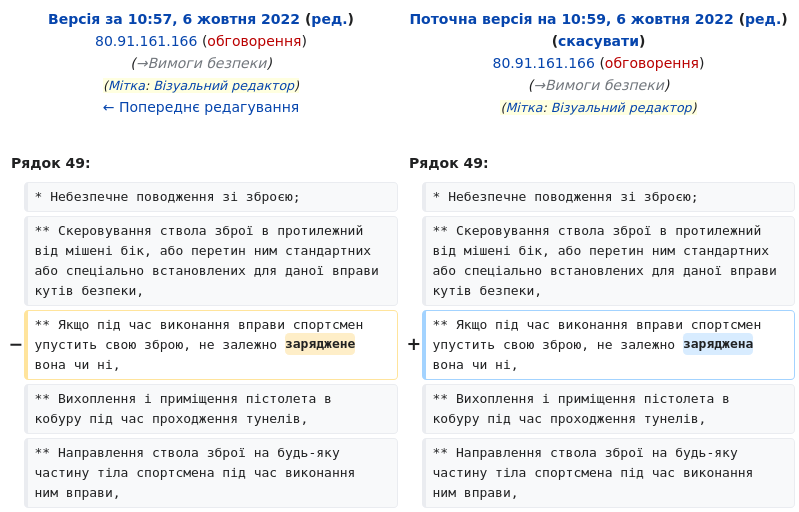Click скасувати to undo the edit

click(x=599, y=41)
